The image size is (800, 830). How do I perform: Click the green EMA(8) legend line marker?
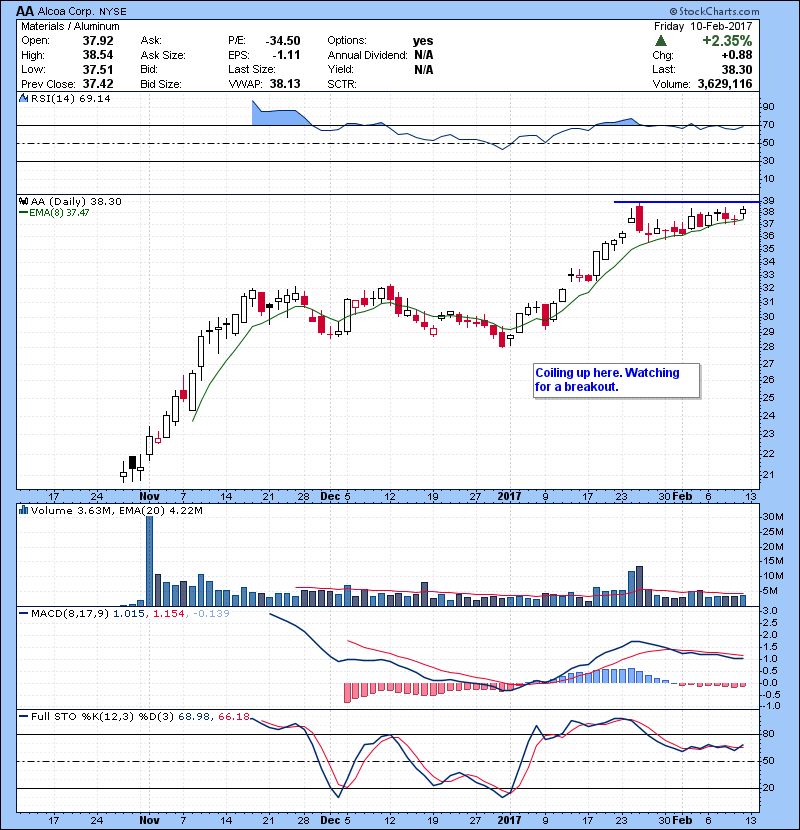[23, 213]
